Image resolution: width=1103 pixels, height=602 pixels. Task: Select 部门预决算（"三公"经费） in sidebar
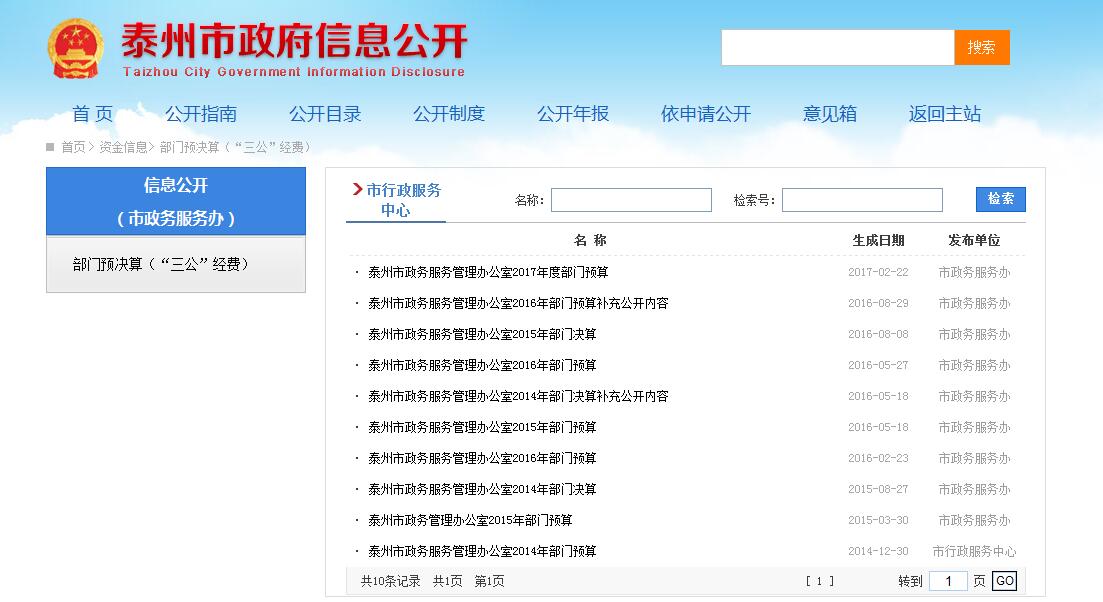point(161,264)
